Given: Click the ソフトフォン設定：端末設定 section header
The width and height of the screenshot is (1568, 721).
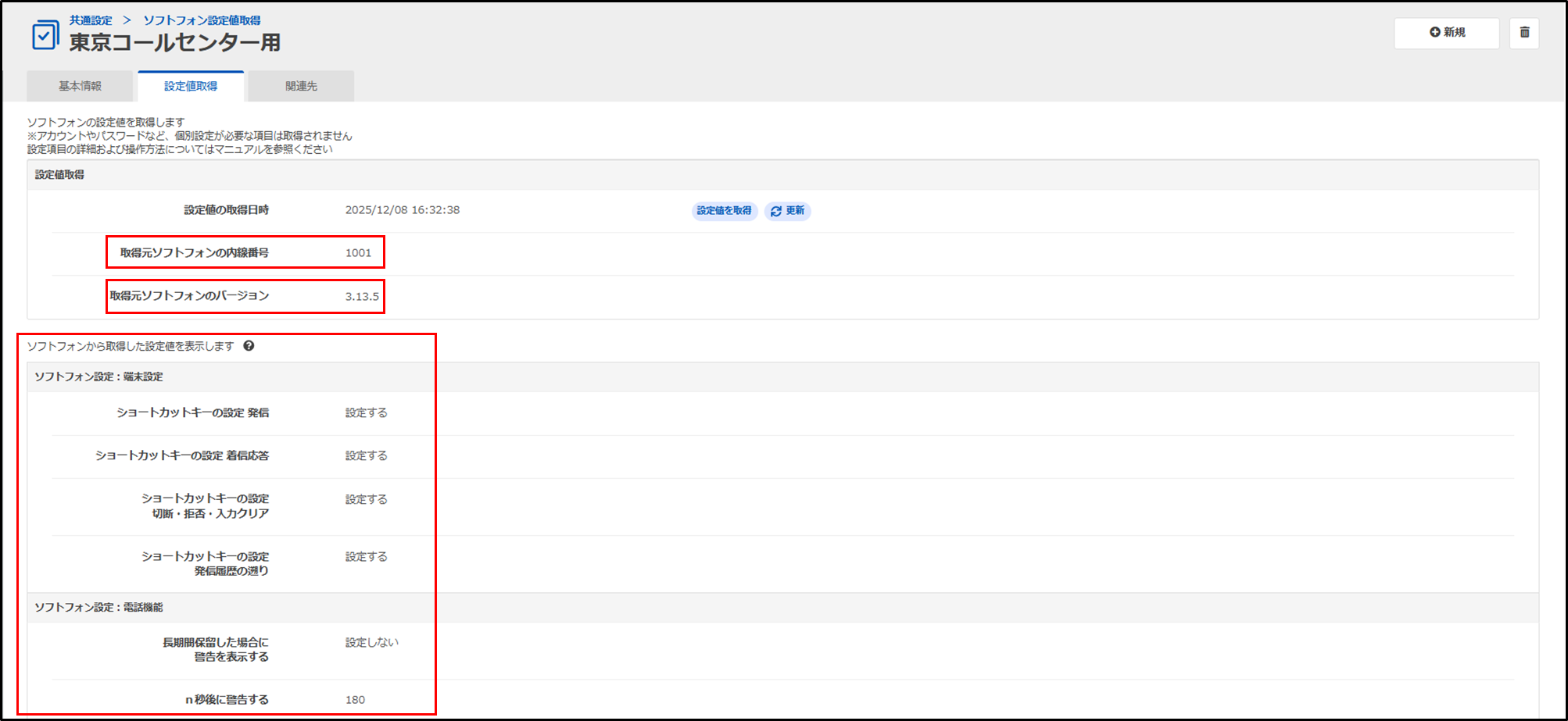Looking at the screenshot, I should [98, 377].
